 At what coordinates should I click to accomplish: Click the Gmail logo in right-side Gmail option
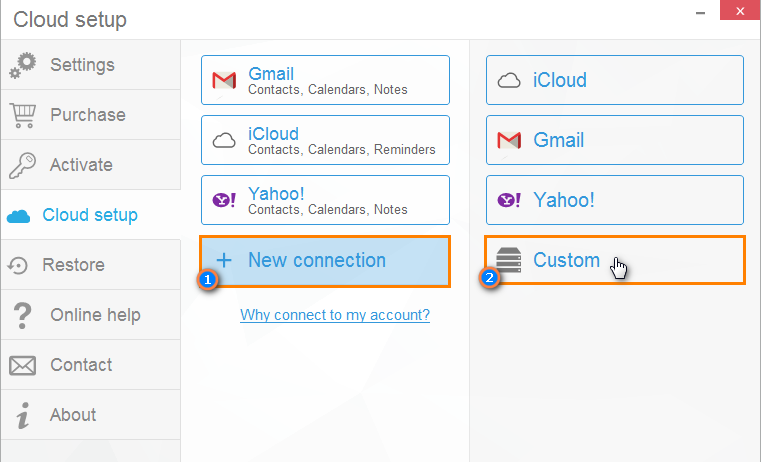click(x=509, y=140)
